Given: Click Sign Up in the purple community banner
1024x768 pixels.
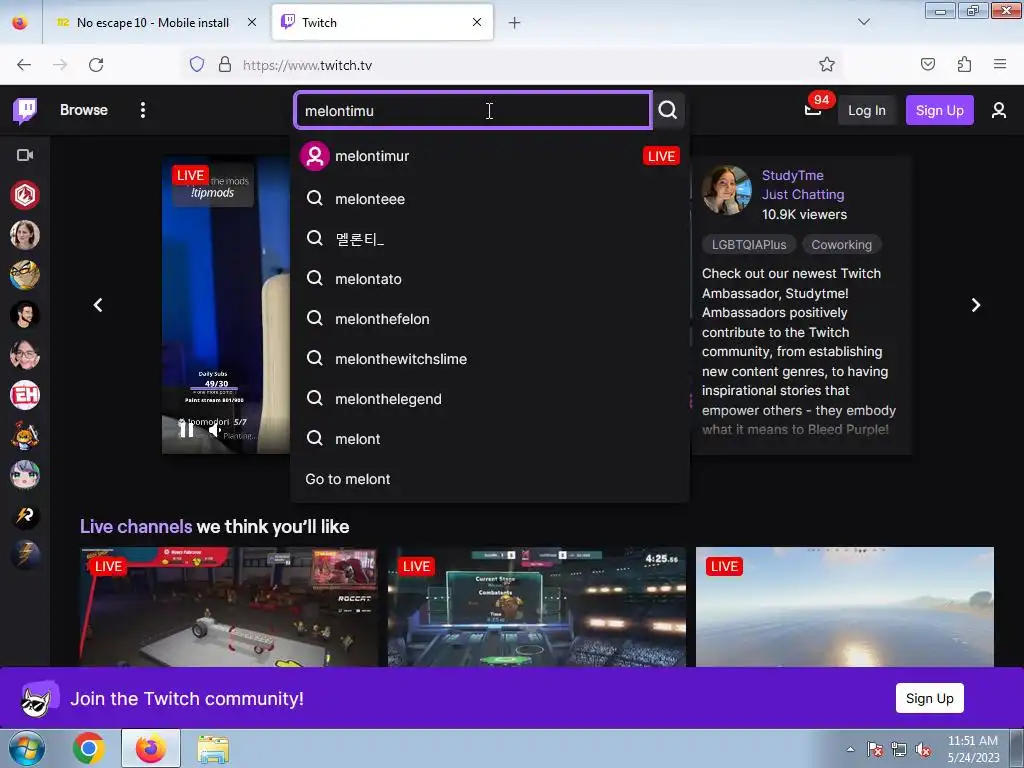Looking at the screenshot, I should pyautogui.click(x=929, y=698).
